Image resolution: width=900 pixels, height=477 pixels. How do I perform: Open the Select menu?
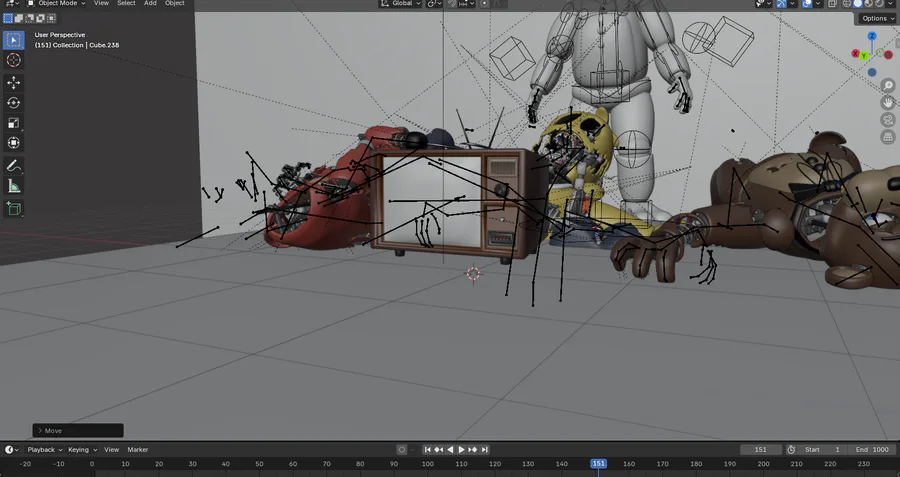[126, 3]
